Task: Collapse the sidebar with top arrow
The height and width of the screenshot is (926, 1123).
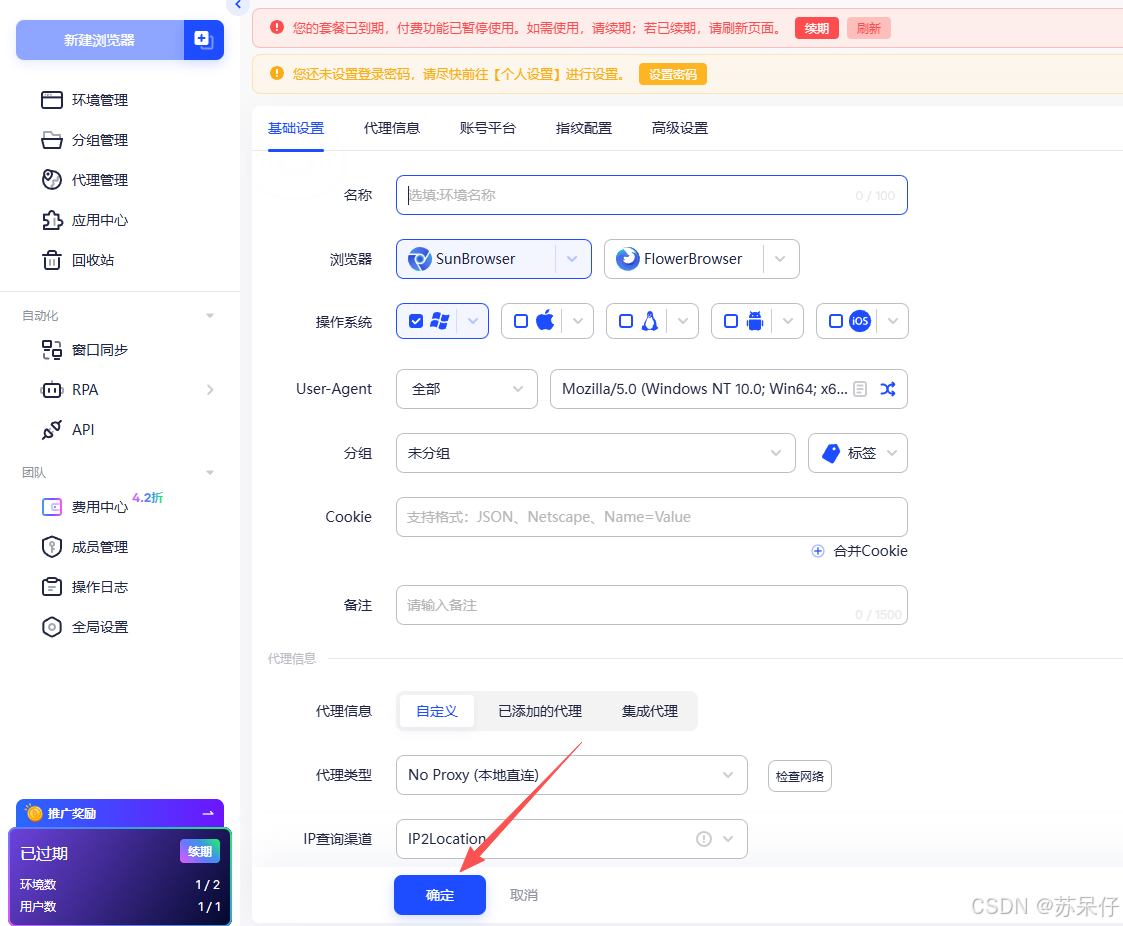Action: click(238, 5)
